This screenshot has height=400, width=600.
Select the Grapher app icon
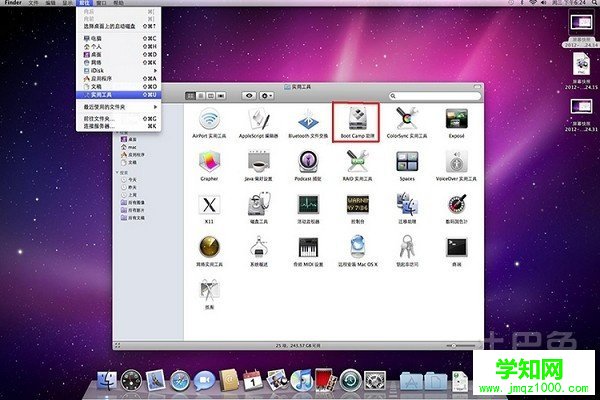point(209,162)
